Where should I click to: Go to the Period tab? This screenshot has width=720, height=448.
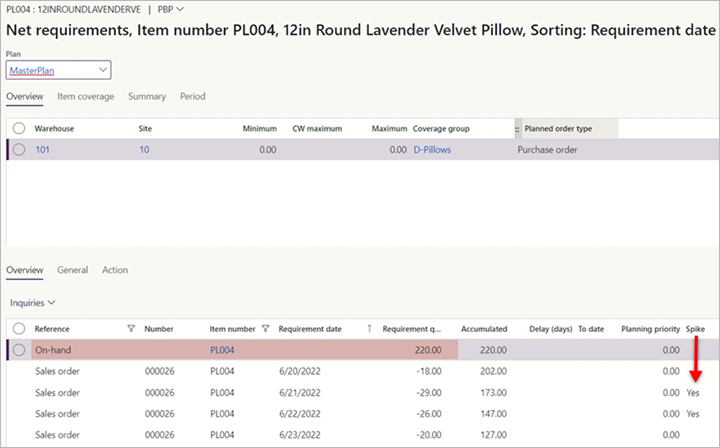[192, 97]
